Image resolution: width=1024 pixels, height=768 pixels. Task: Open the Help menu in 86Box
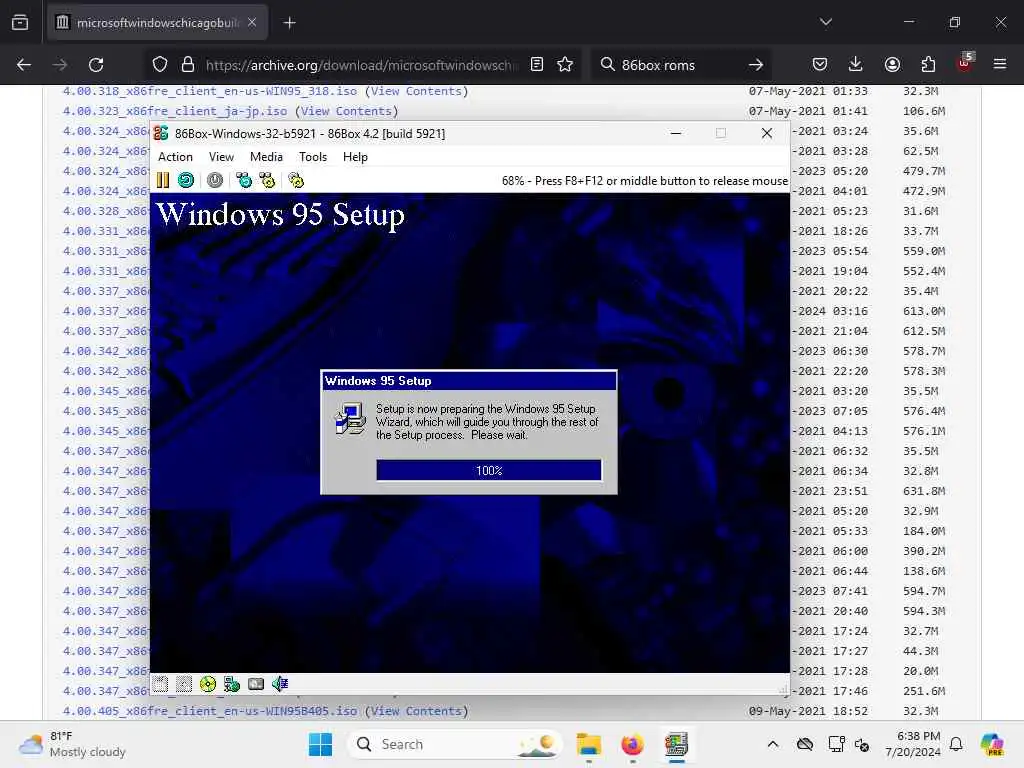pyautogui.click(x=355, y=157)
